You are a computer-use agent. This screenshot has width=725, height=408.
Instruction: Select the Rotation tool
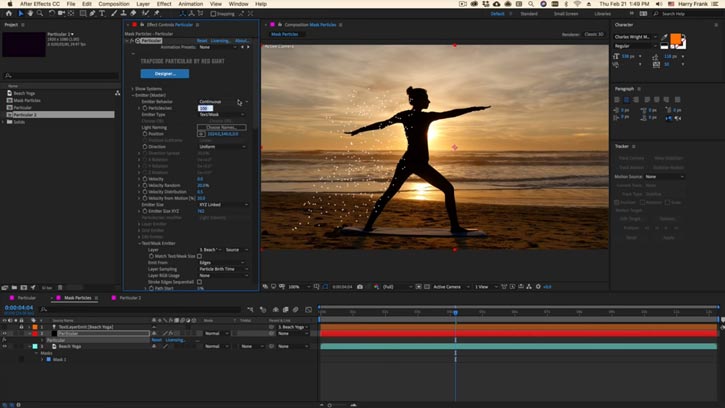coord(52,13)
